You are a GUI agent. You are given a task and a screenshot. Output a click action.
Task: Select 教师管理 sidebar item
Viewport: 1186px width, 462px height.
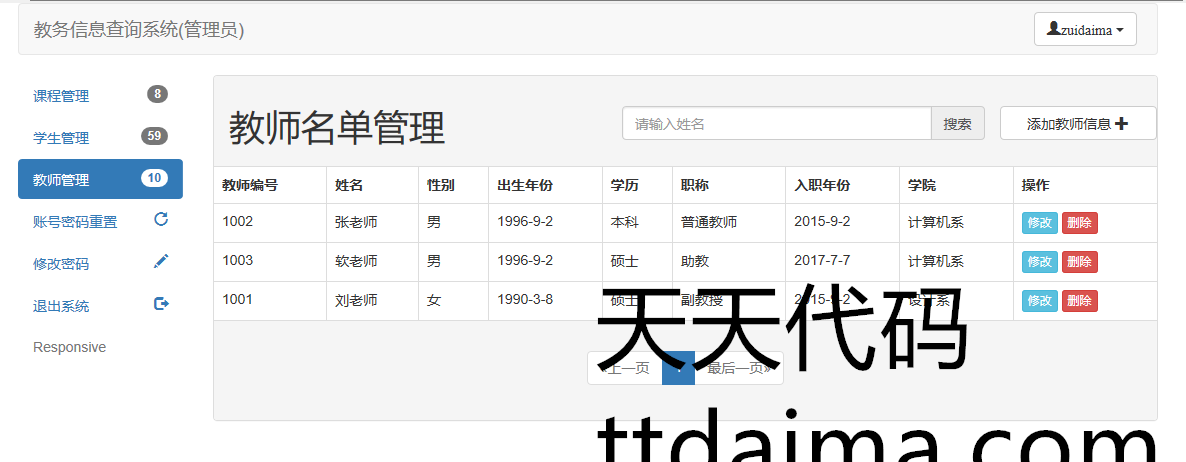61,180
